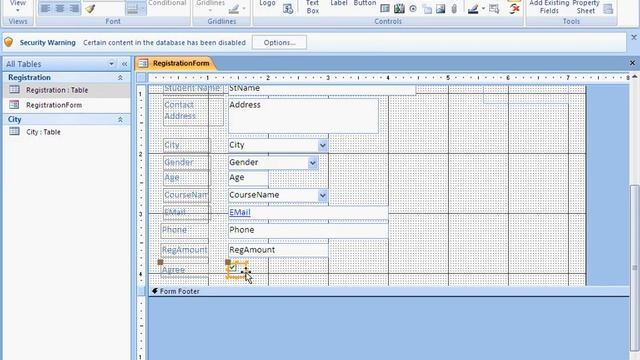The image size is (640, 360).
Task: Select the Image control
Action: click(441, 8)
